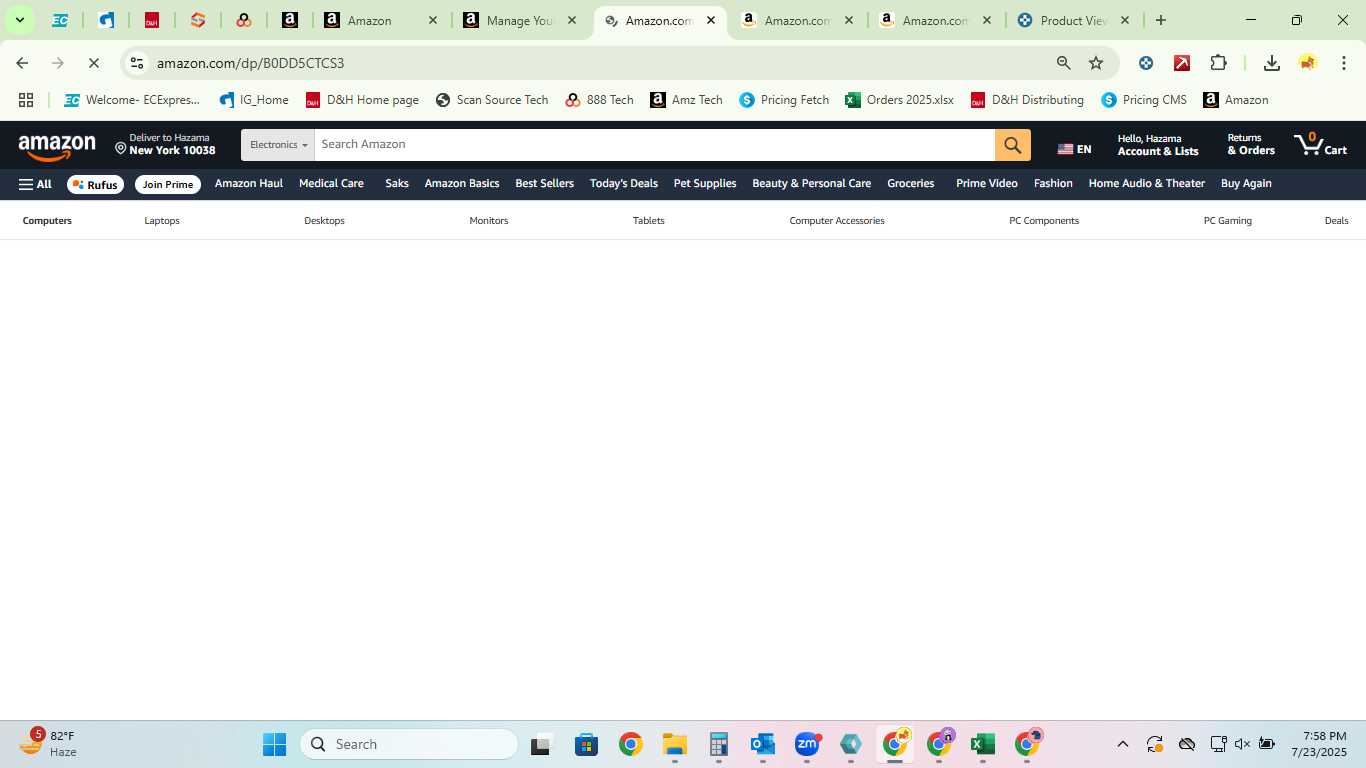Open a new browser tab

click(x=1160, y=20)
